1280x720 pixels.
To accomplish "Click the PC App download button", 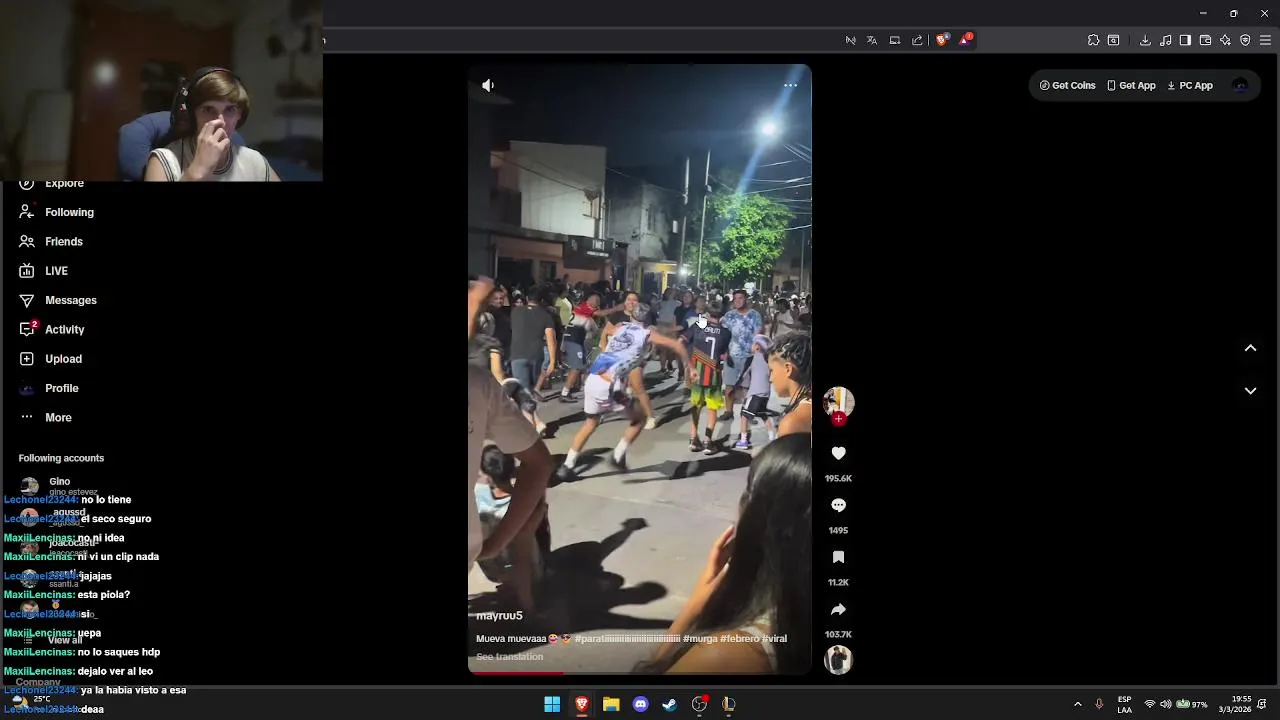I will tap(1190, 86).
